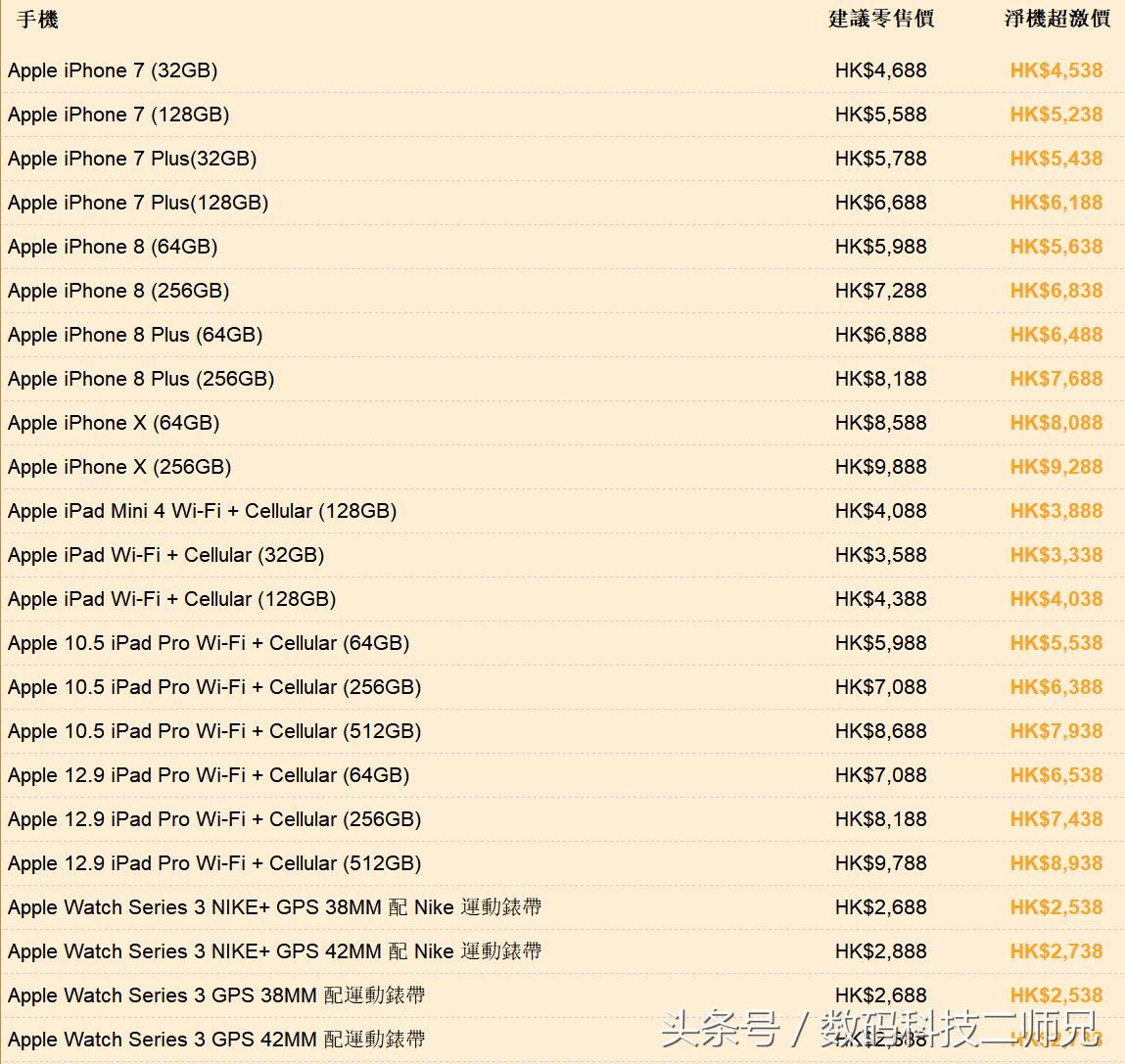Click orange sale price HK$6,488

click(x=1056, y=335)
